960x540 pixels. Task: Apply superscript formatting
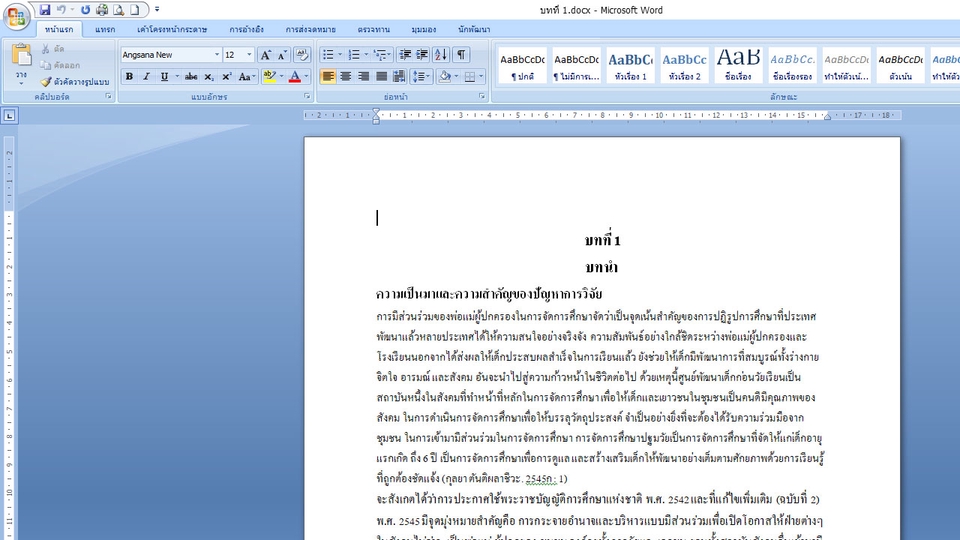226,77
